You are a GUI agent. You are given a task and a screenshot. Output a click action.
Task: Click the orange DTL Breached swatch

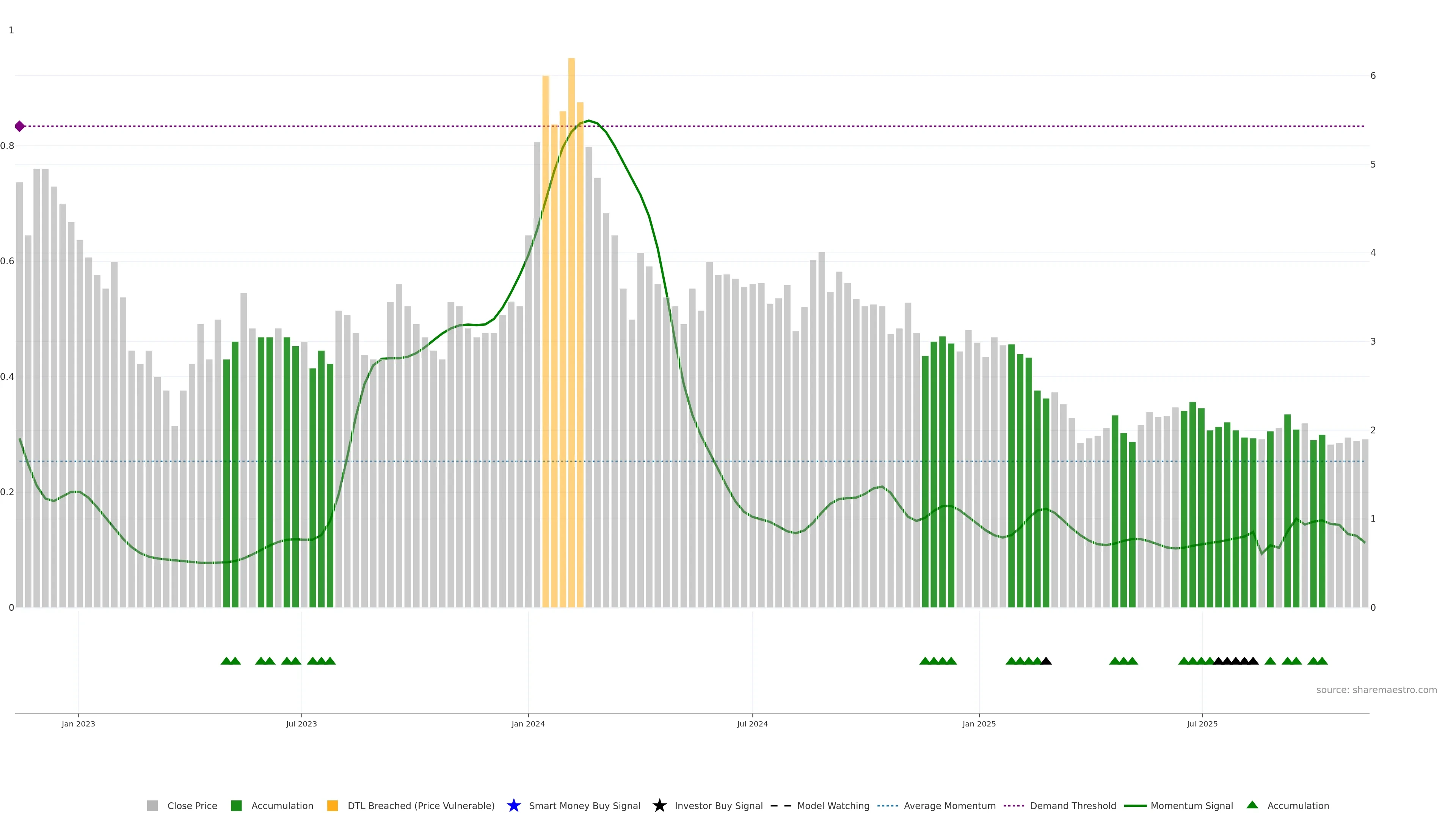333,805
